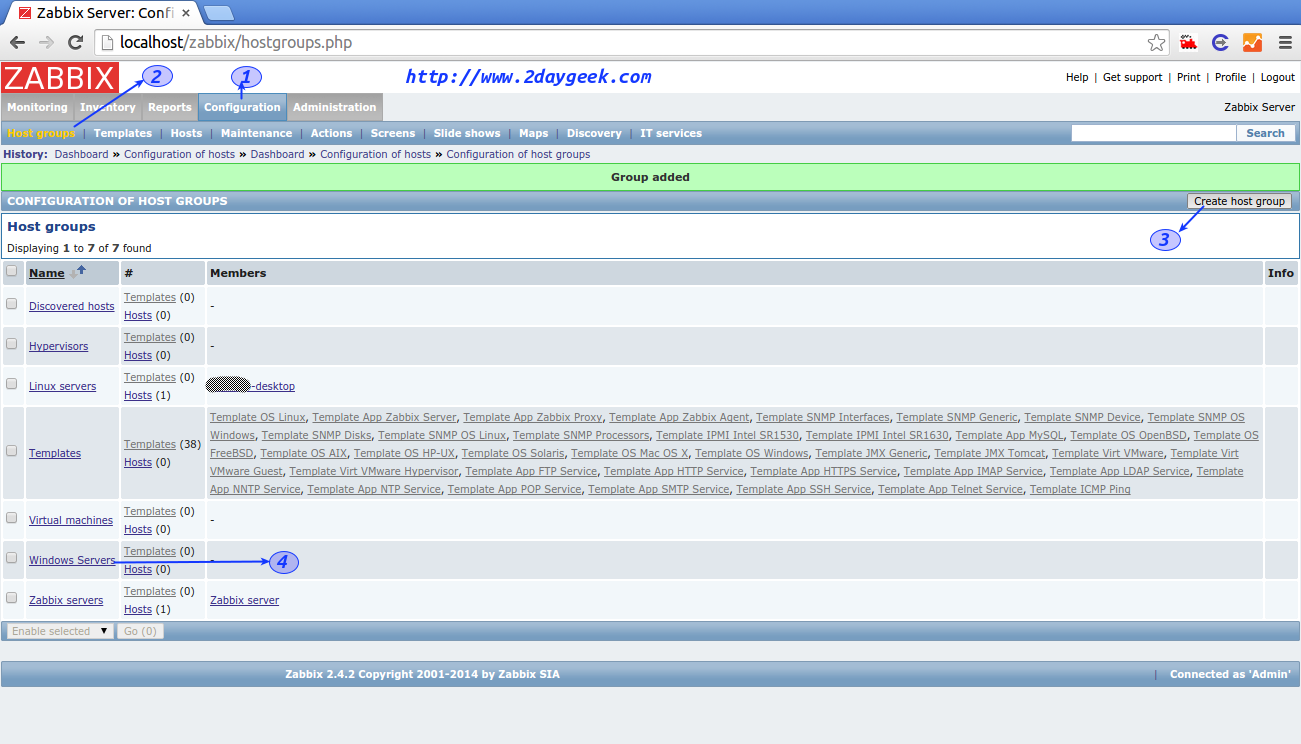Reload the page with the refresh icon
This screenshot has height=744, width=1301.
75,42
